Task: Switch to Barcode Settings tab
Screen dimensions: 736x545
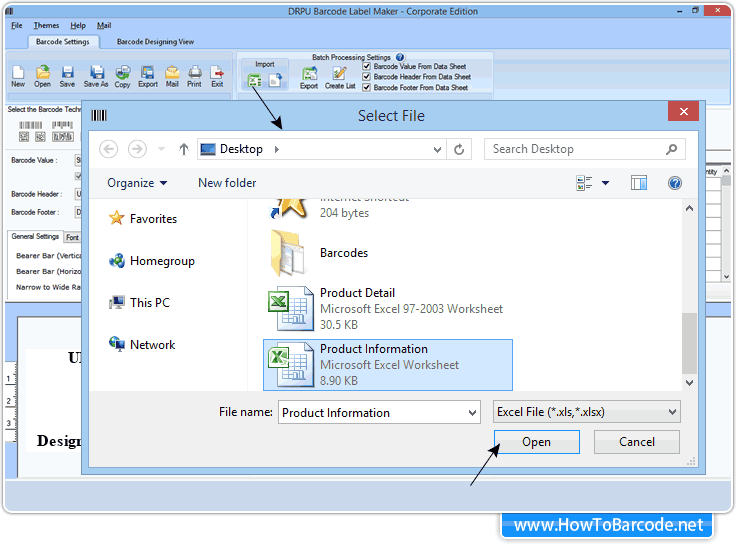Action: [62, 42]
